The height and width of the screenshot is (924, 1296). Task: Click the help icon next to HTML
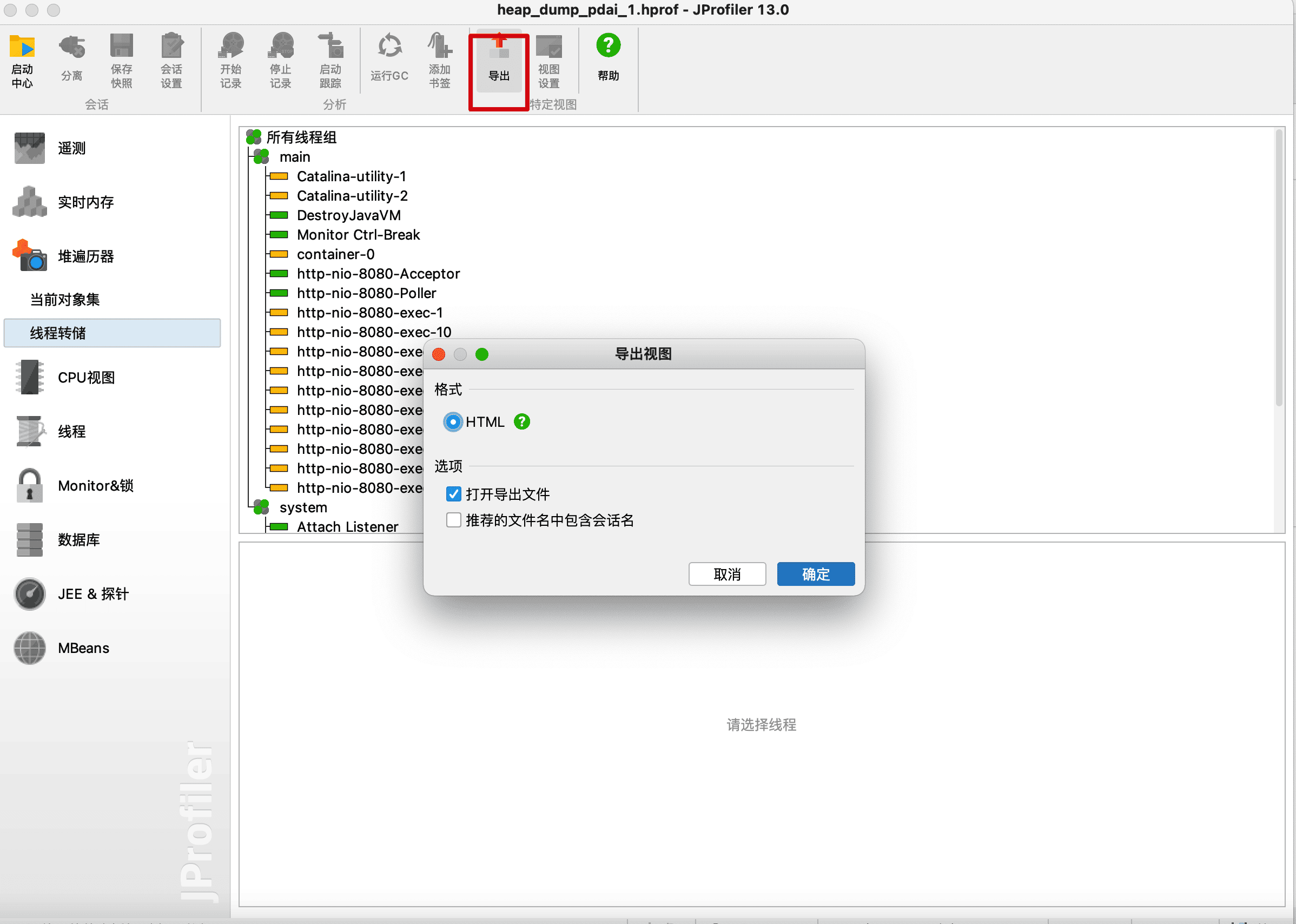(x=522, y=421)
